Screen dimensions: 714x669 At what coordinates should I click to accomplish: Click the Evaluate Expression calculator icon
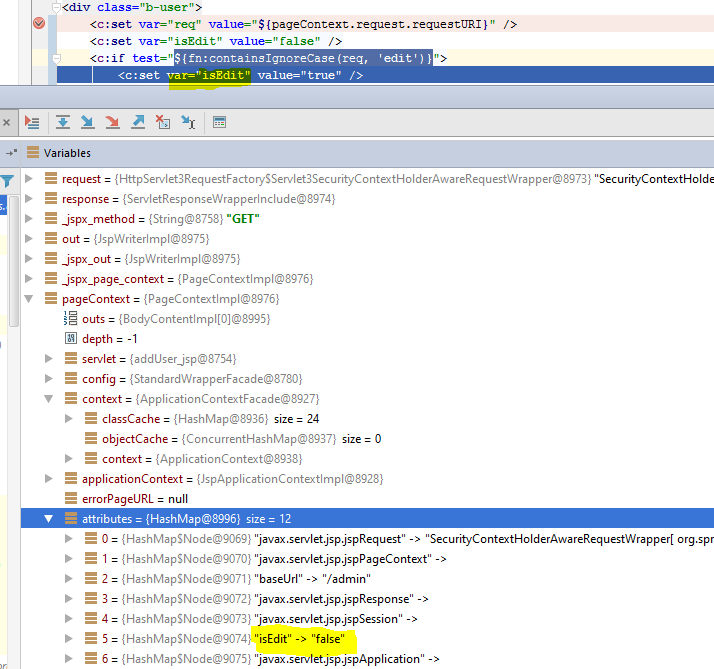click(x=219, y=122)
